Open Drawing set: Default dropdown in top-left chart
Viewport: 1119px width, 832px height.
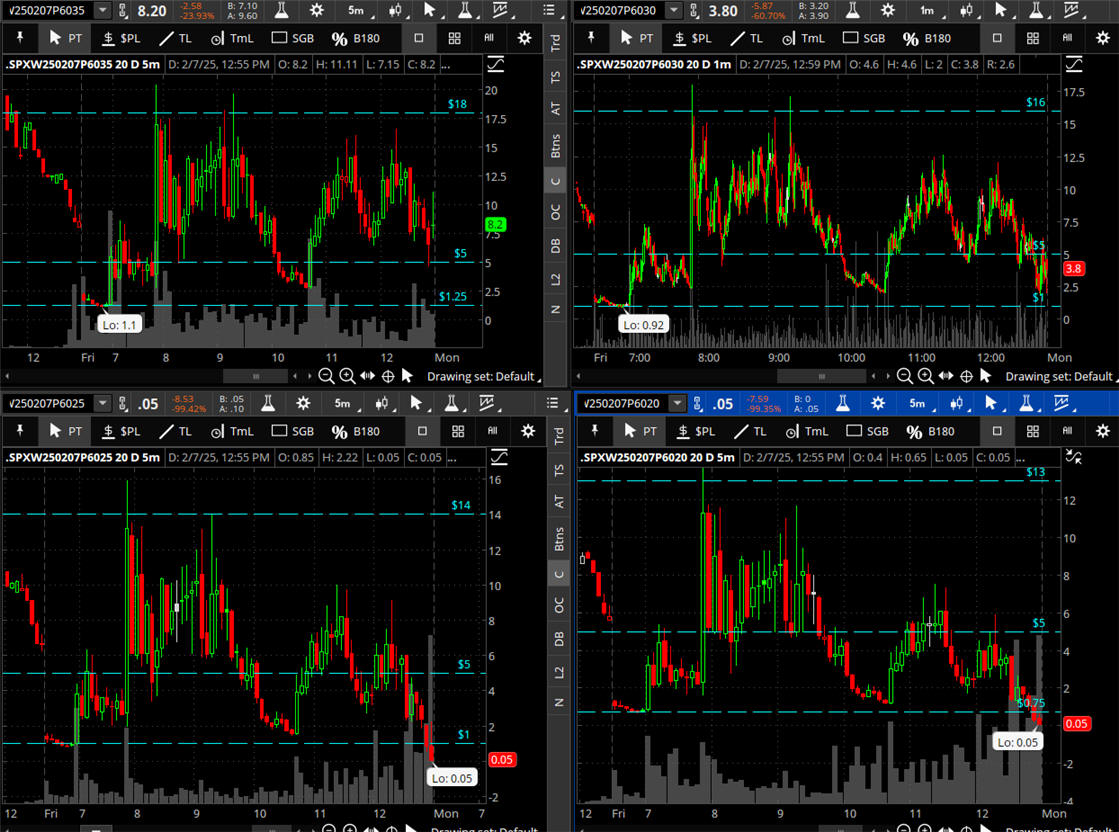click(x=482, y=377)
